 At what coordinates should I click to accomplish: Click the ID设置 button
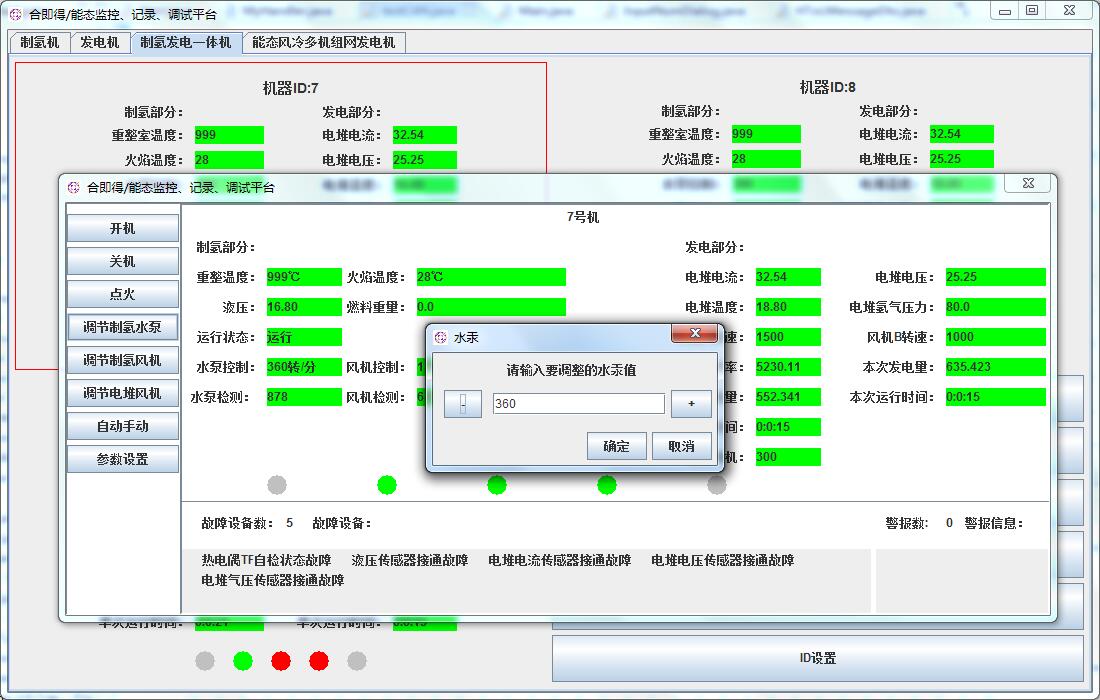(x=817, y=658)
